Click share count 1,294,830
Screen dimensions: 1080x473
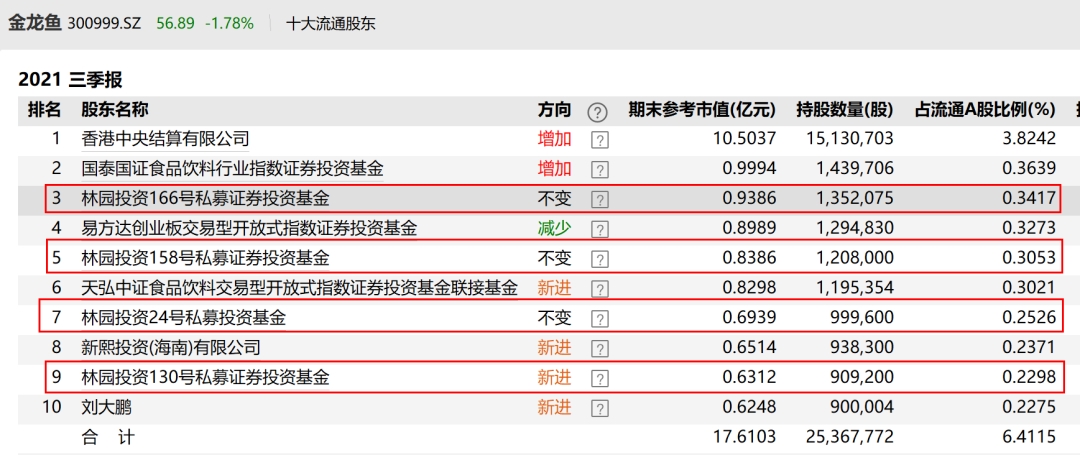coord(855,228)
